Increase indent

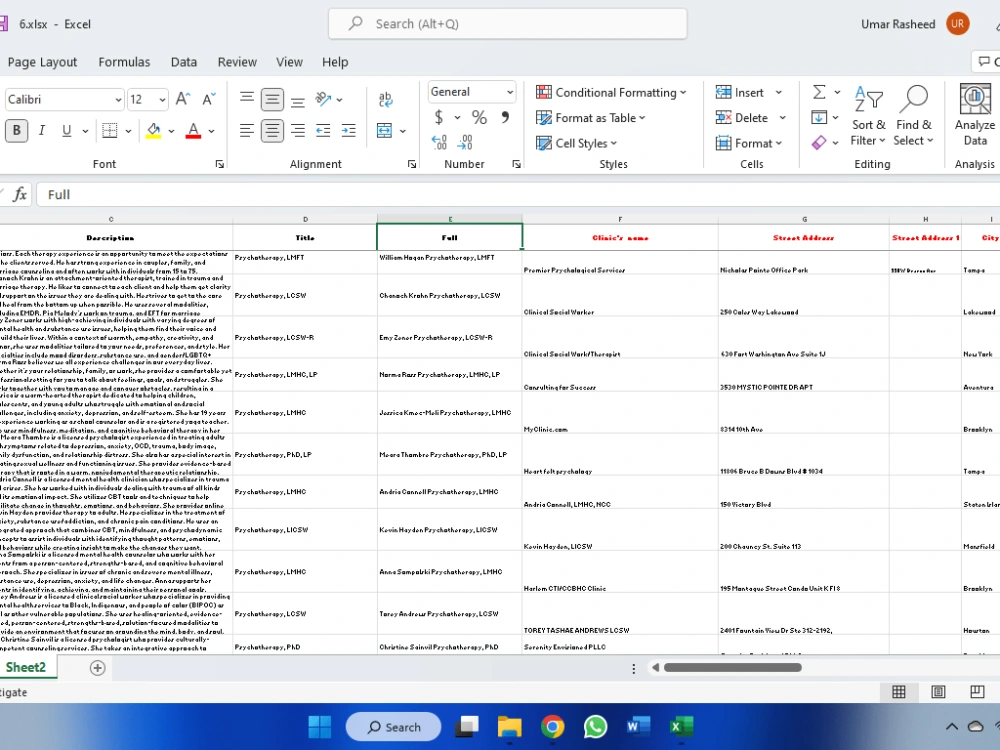click(348, 131)
